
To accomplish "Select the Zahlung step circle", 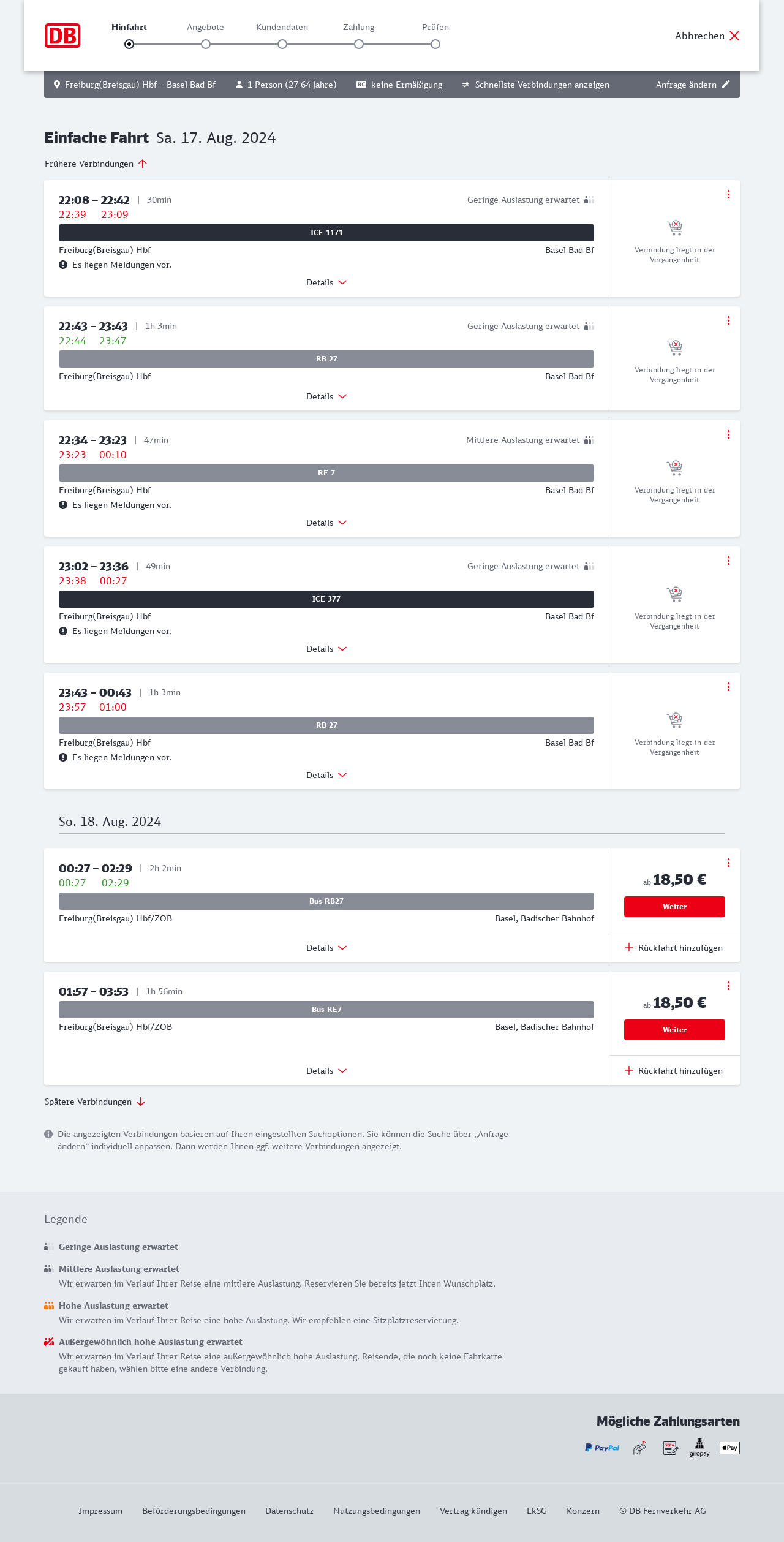I will click(x=359, y=44).
